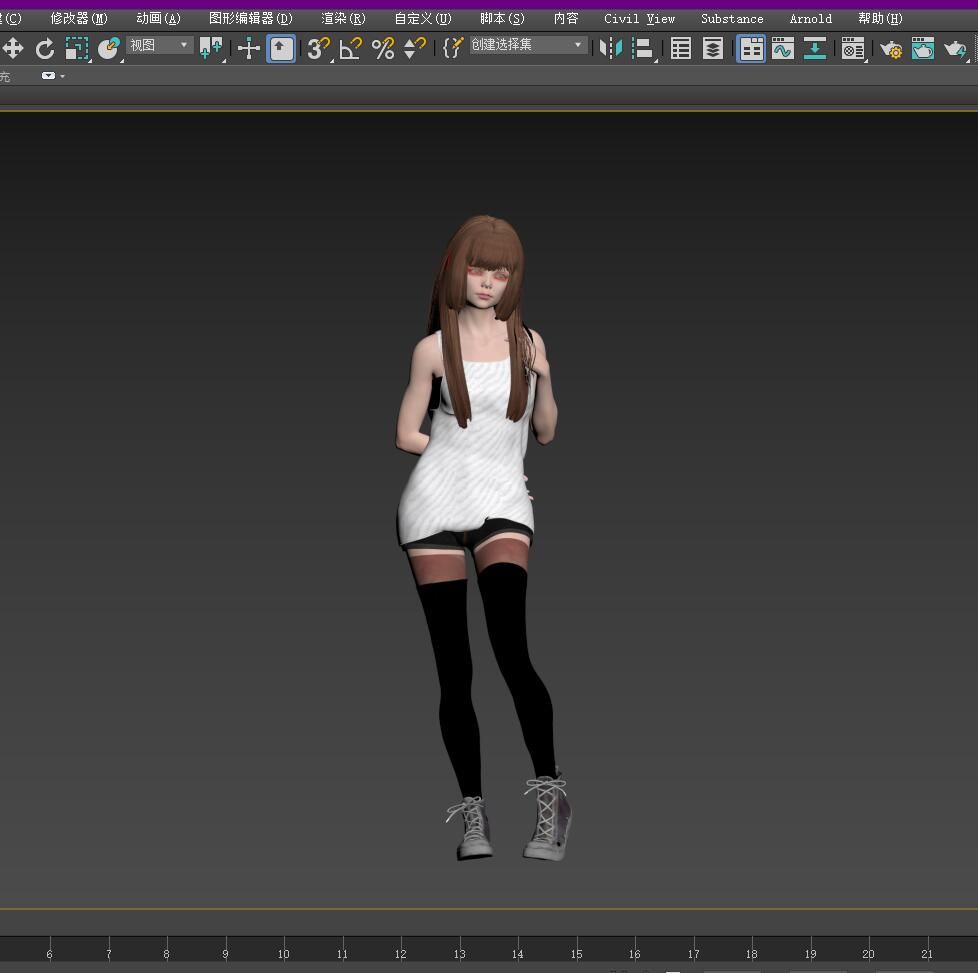978x973 pixels.
Task: Select the Rotate tool
Action: (45, 48)
